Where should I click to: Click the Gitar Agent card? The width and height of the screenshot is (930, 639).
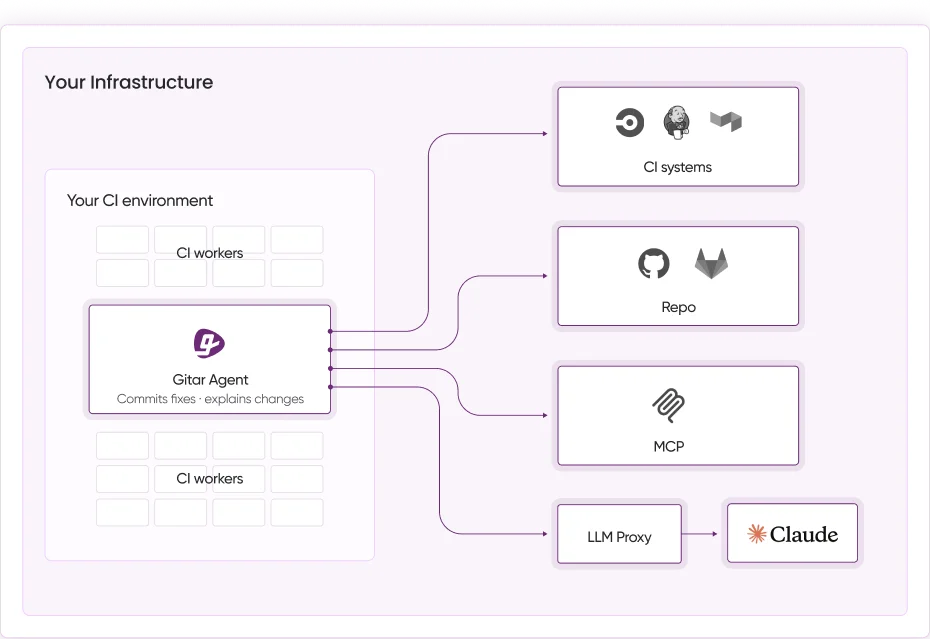(209, 359)
